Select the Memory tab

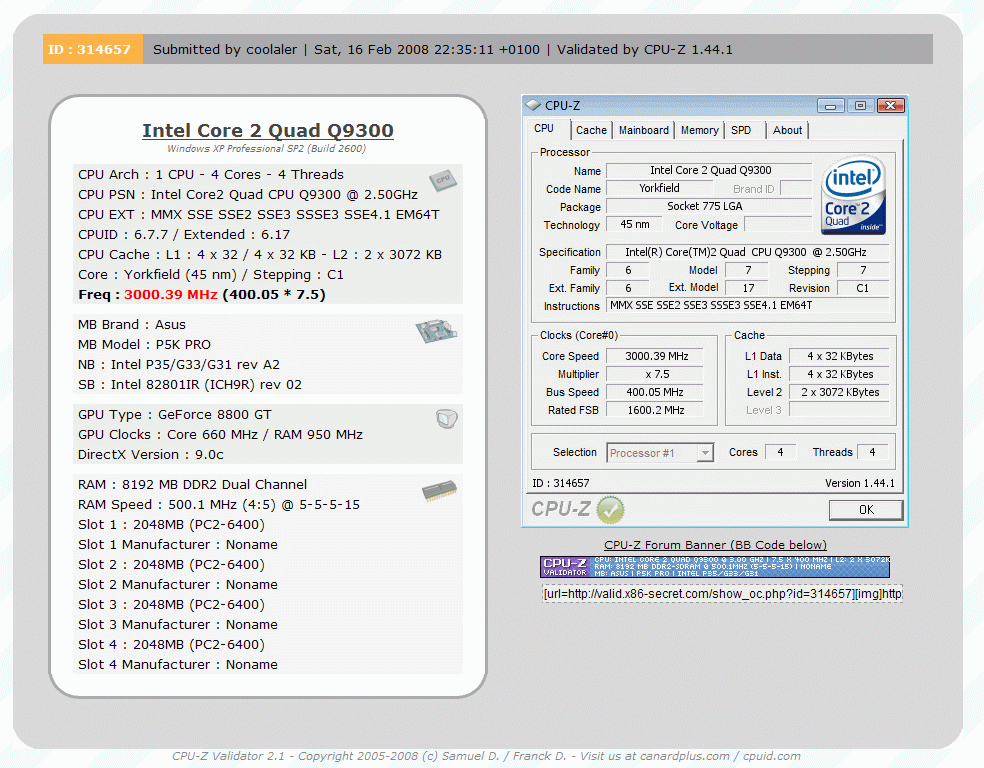click(699, 130)
